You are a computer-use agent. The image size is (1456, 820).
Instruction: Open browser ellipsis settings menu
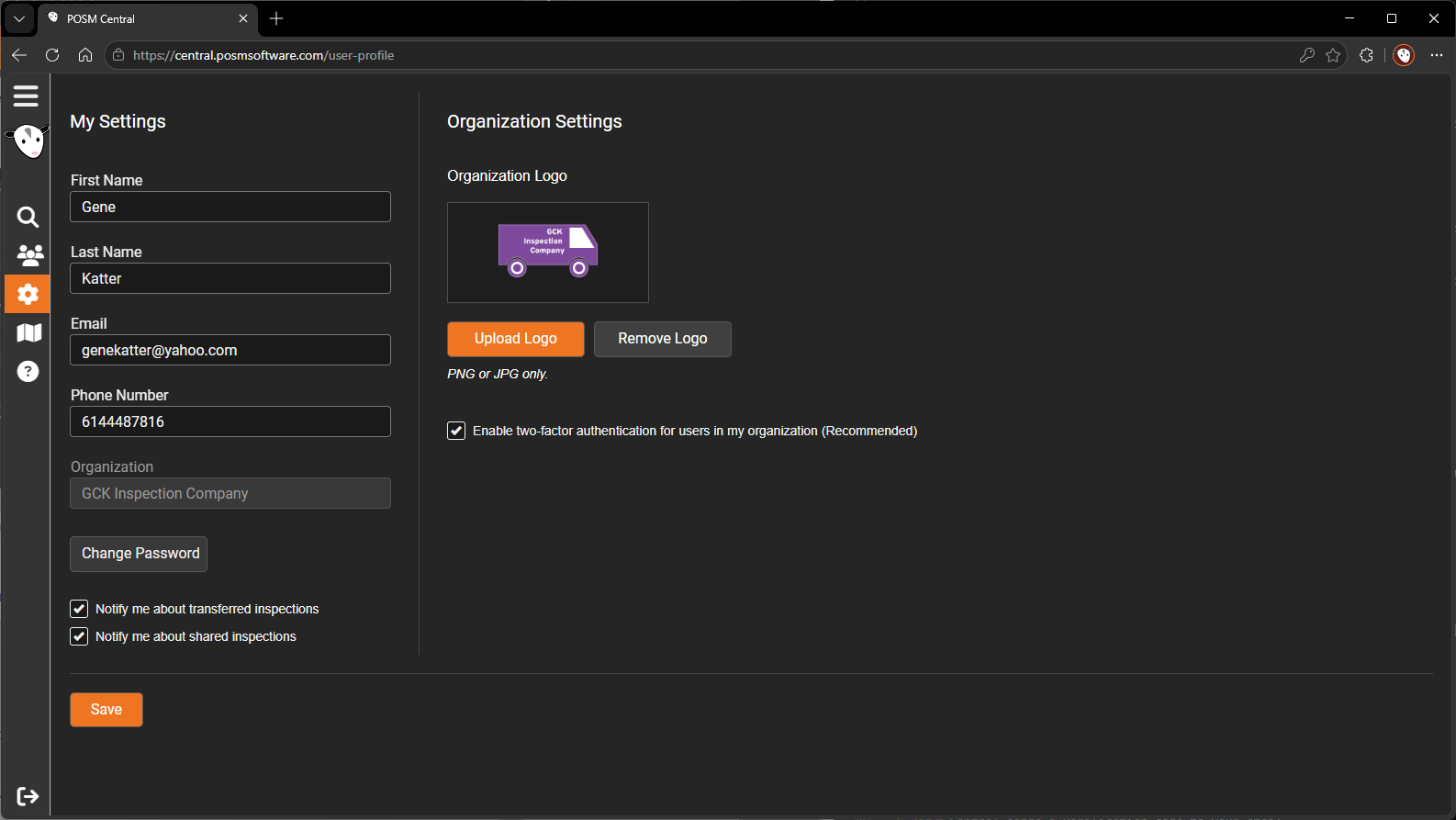point(1437,55)
